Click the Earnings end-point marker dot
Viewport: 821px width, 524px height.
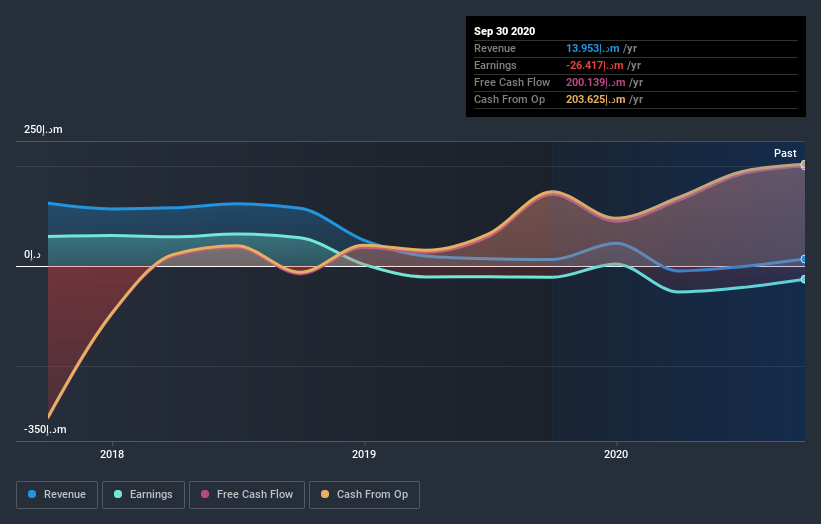[x=804, y=280]
